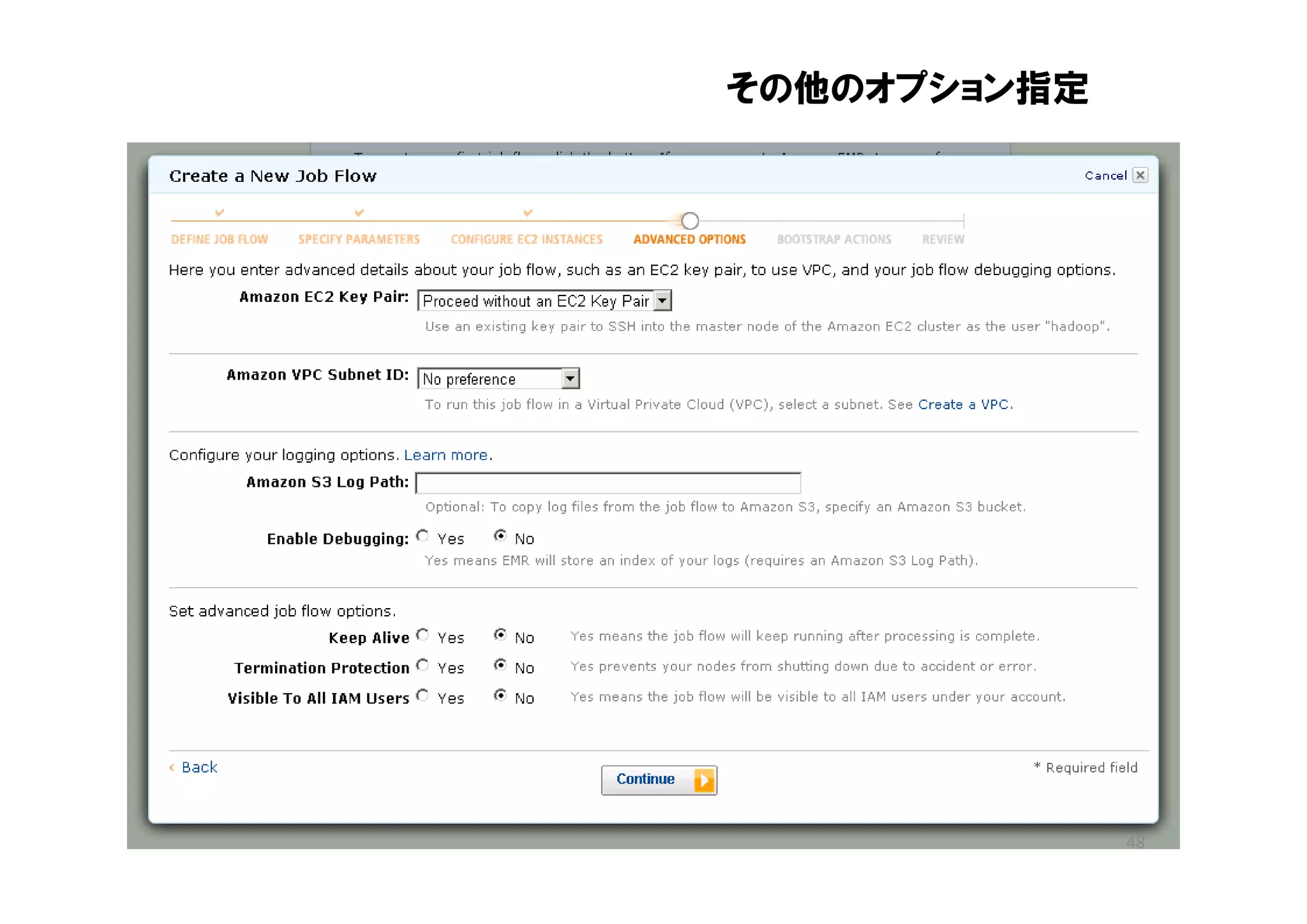Set Visible To All IAM Users Yes
The image size is (1307, 924).
(422, 696)
